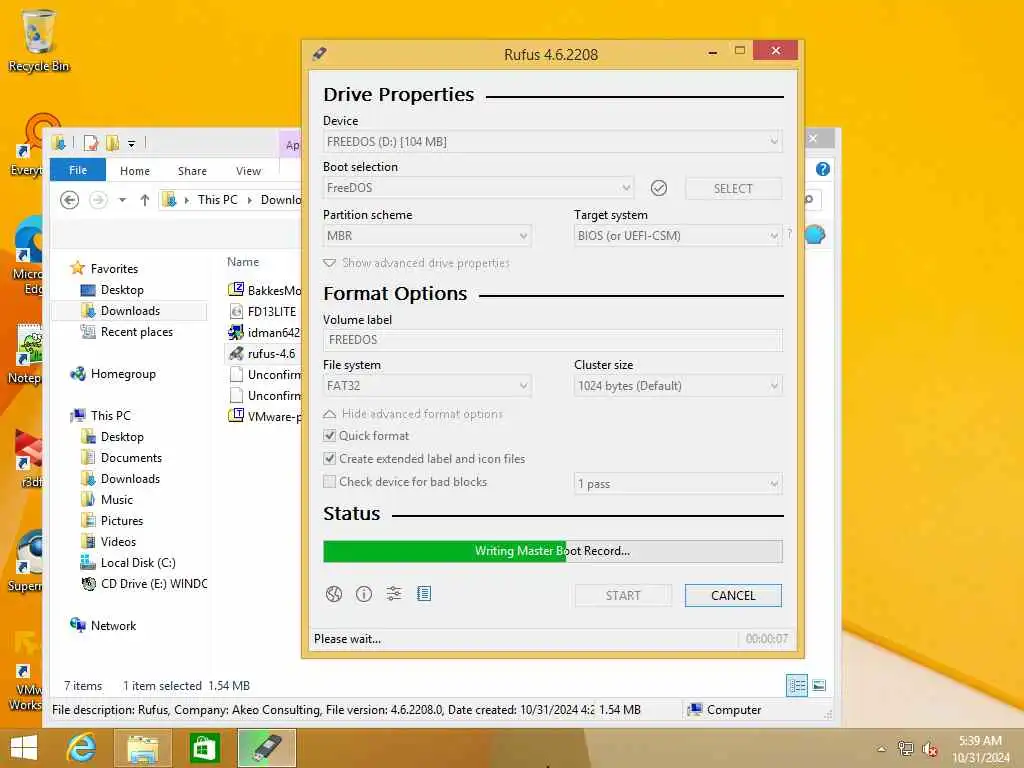Viewport: 1024px width, 768px height.
Task: Select Documents under This PC
Action: tap(131, 458)
